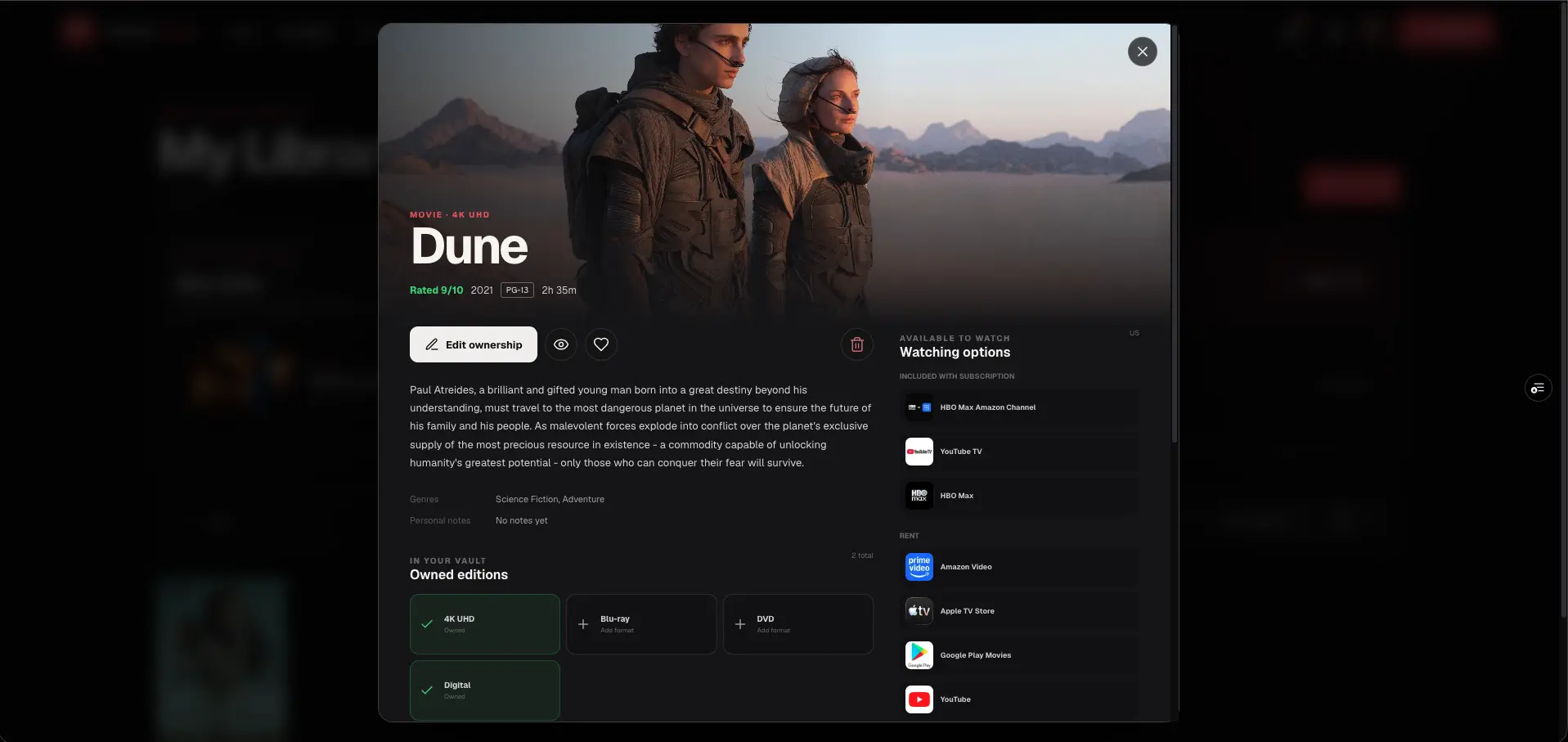Click the US region label
This screenshot has height=742, width=1568.
(1134, 333)
